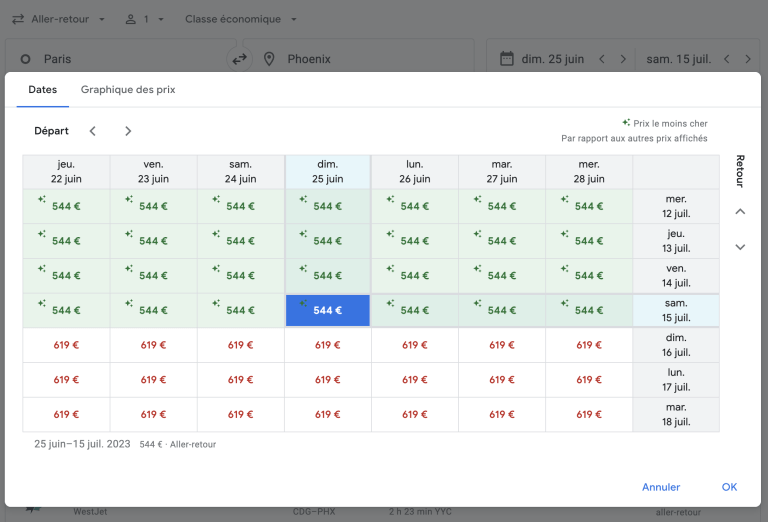The height and width of the screenshot is (522, 768).
Task: Move the return date sam. 15 juil. forward one day
Action: 748,59
